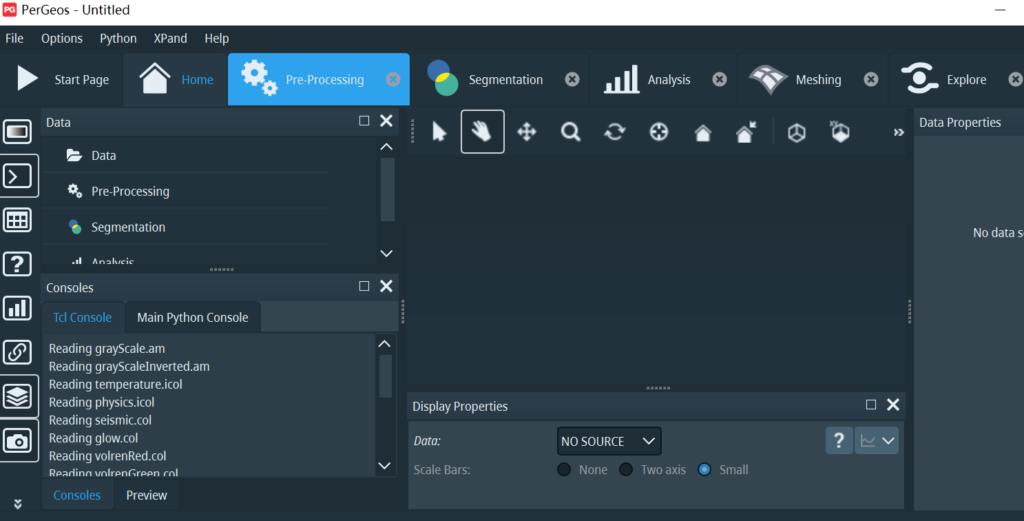
Task: Expand the left sidebar double chevron
Action: pos(18,504)
